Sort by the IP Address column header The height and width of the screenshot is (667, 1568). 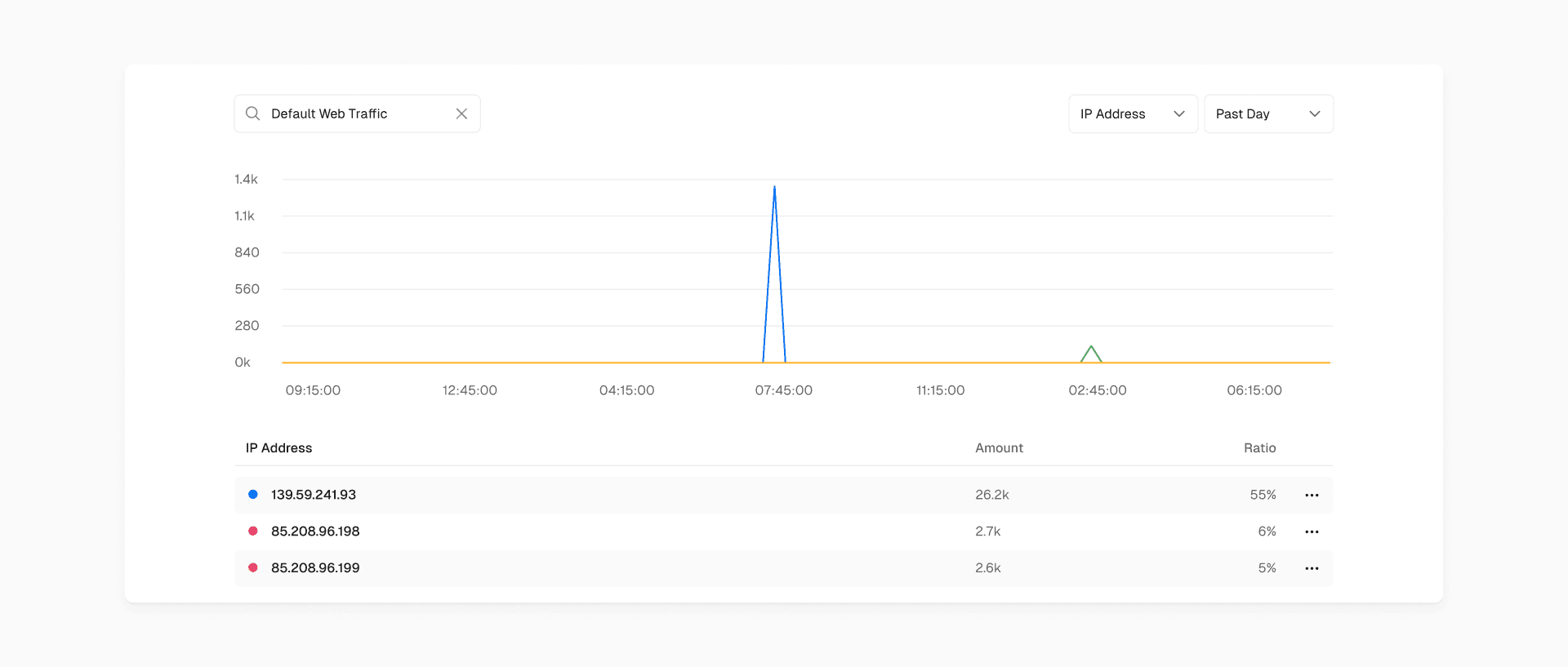[278, 448]
